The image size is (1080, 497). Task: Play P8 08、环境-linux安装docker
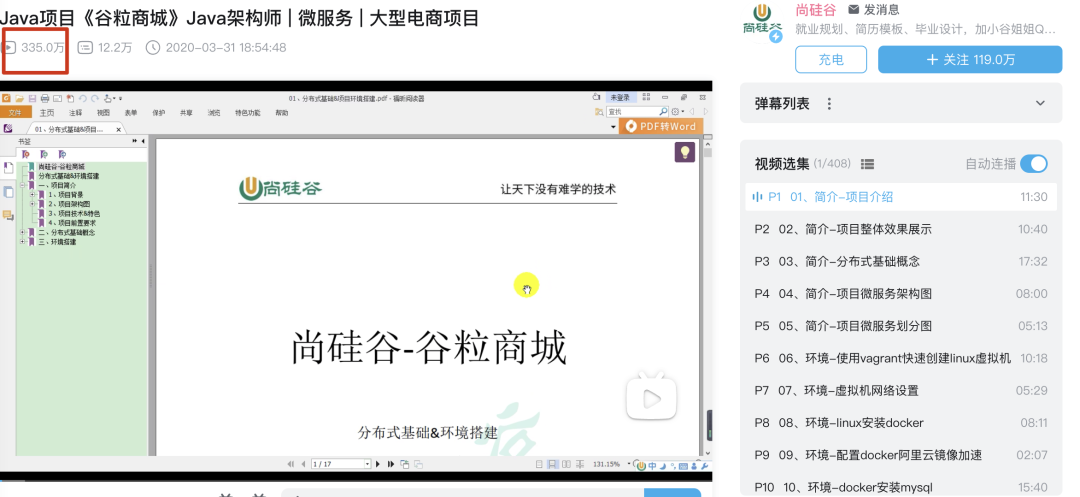click(x=901, y=423)
